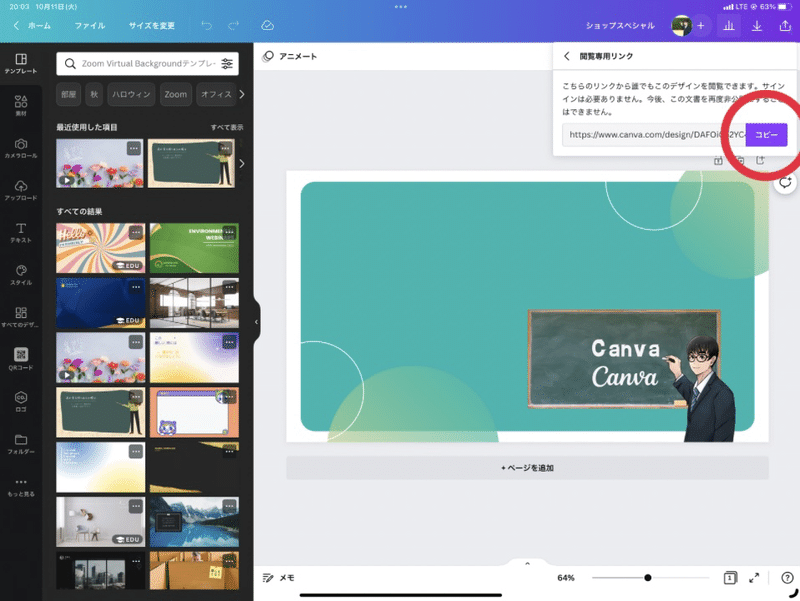Click the user profile avatar

682,26
